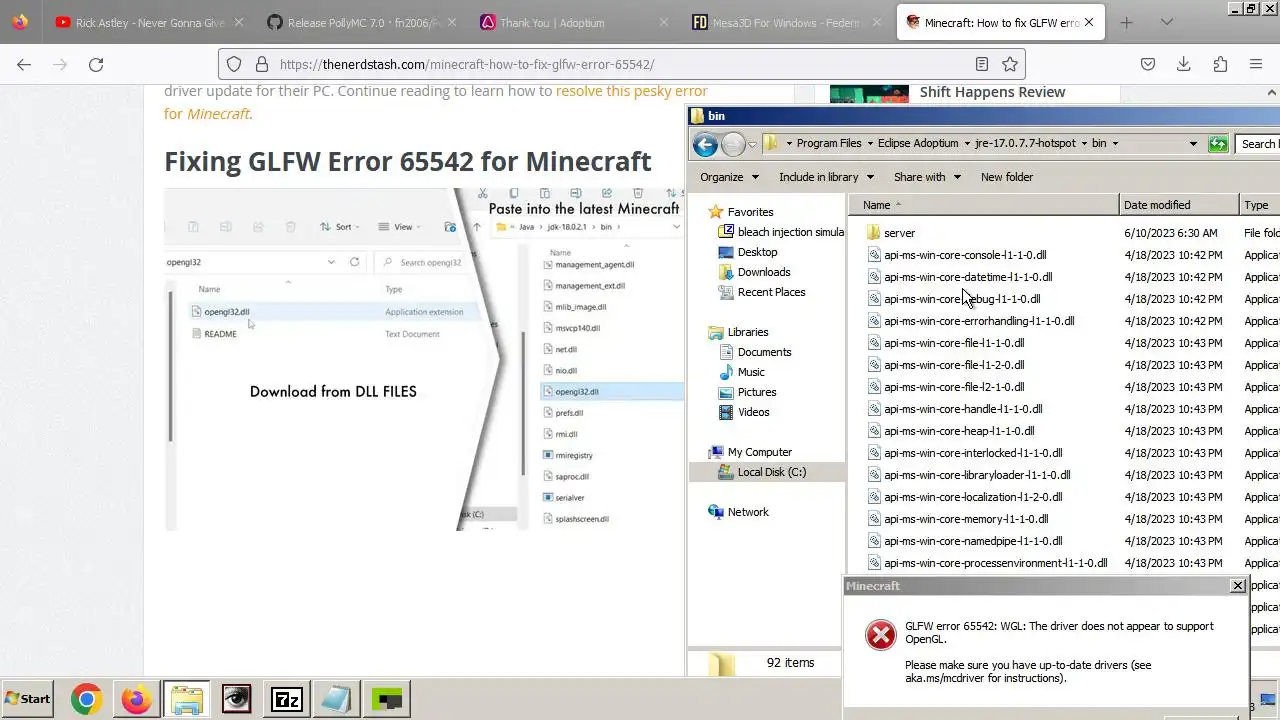
Task: Open Firefox downloads panel
Action: (x=1184, y=64)
